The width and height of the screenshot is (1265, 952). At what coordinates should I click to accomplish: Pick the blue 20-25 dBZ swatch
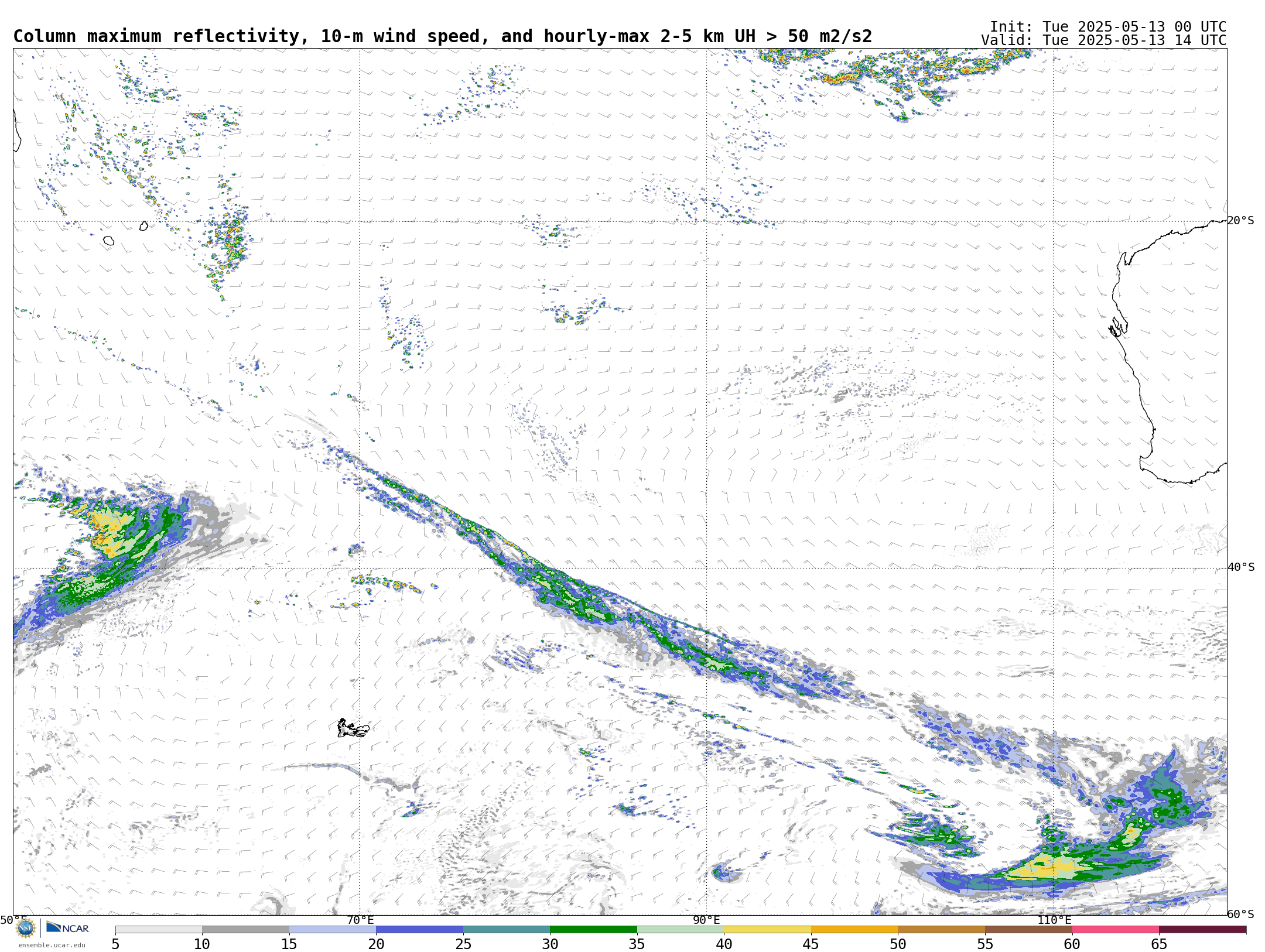click(x=419, y=930)
